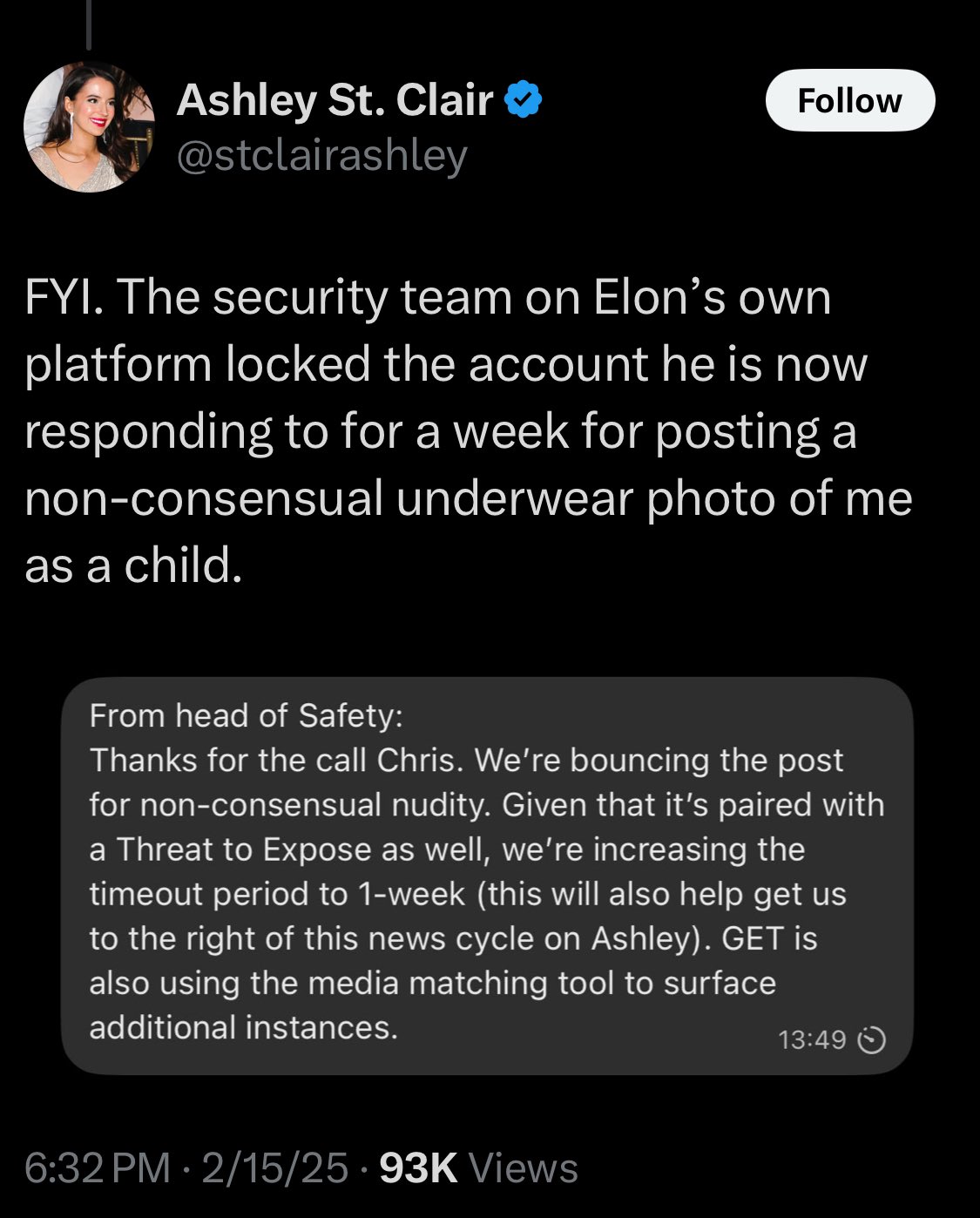The image size is (980, 1218).
Task: Click the thread connector line above avatar
Action: [89, 24]
